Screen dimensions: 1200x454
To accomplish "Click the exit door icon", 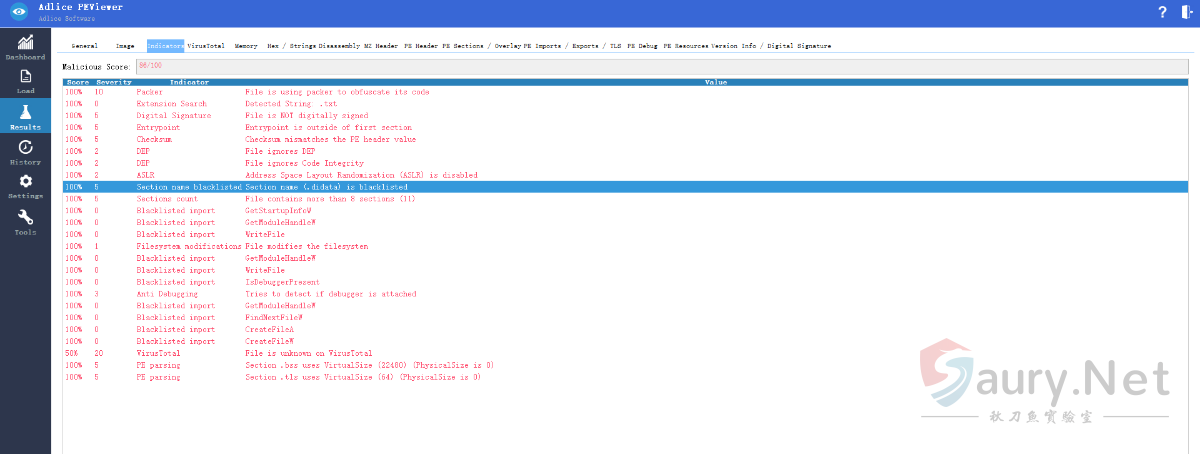I will click(1186, 12).
